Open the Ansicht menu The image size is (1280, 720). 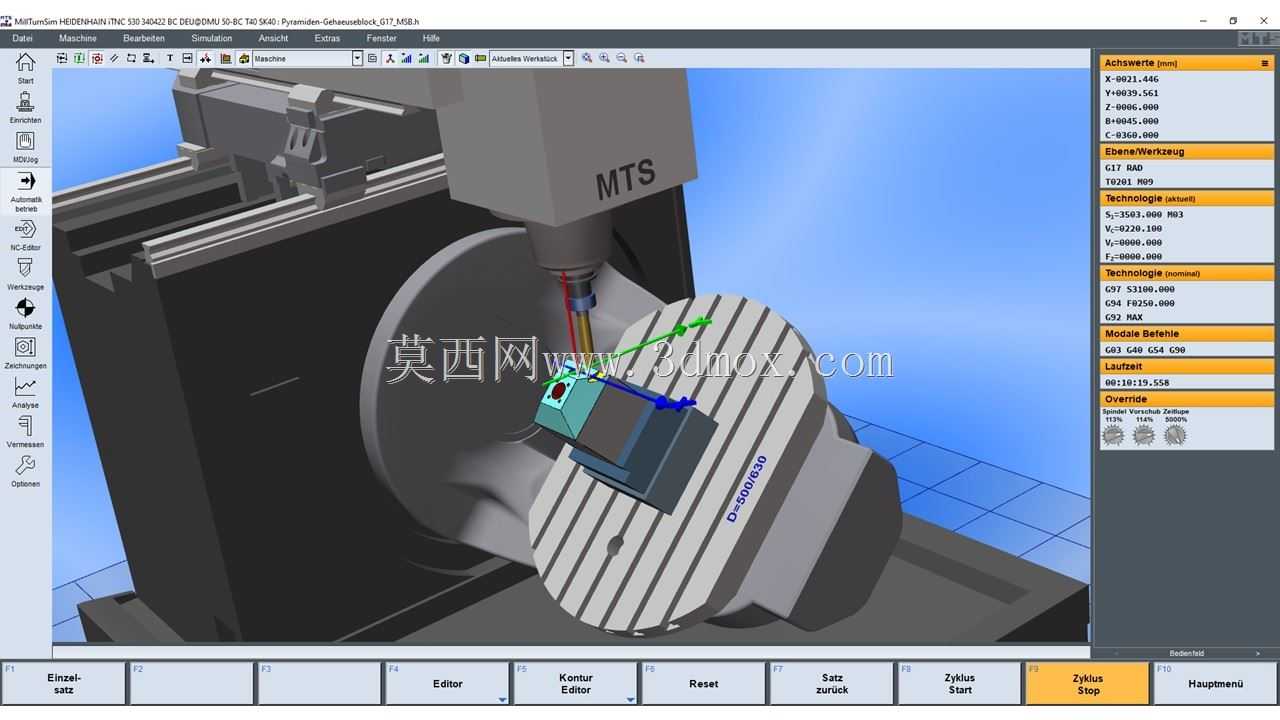[x=273, y=38]
